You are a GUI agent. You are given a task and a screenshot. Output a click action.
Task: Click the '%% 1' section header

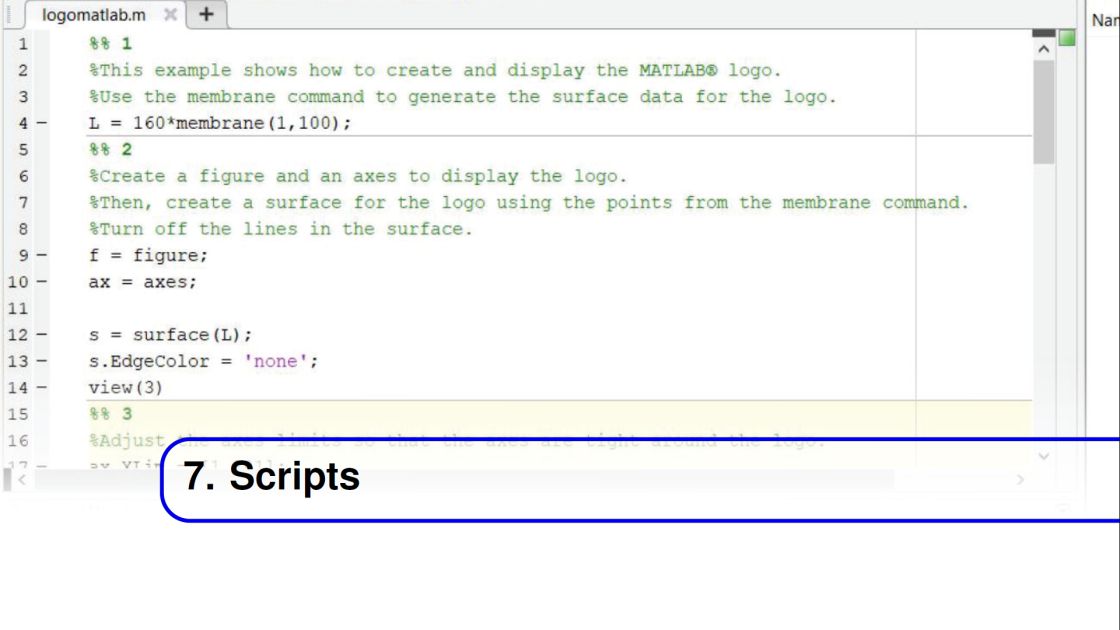pos(111,44)
